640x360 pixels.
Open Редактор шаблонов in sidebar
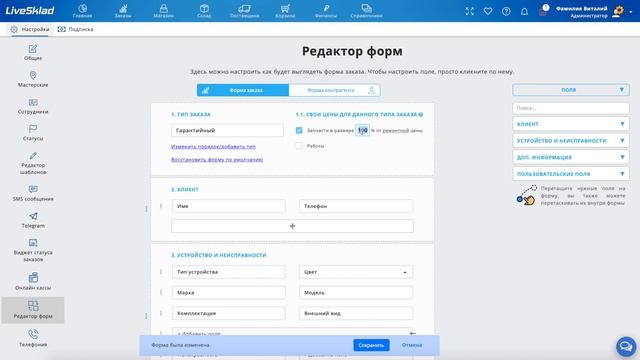[x=33, y=163]
